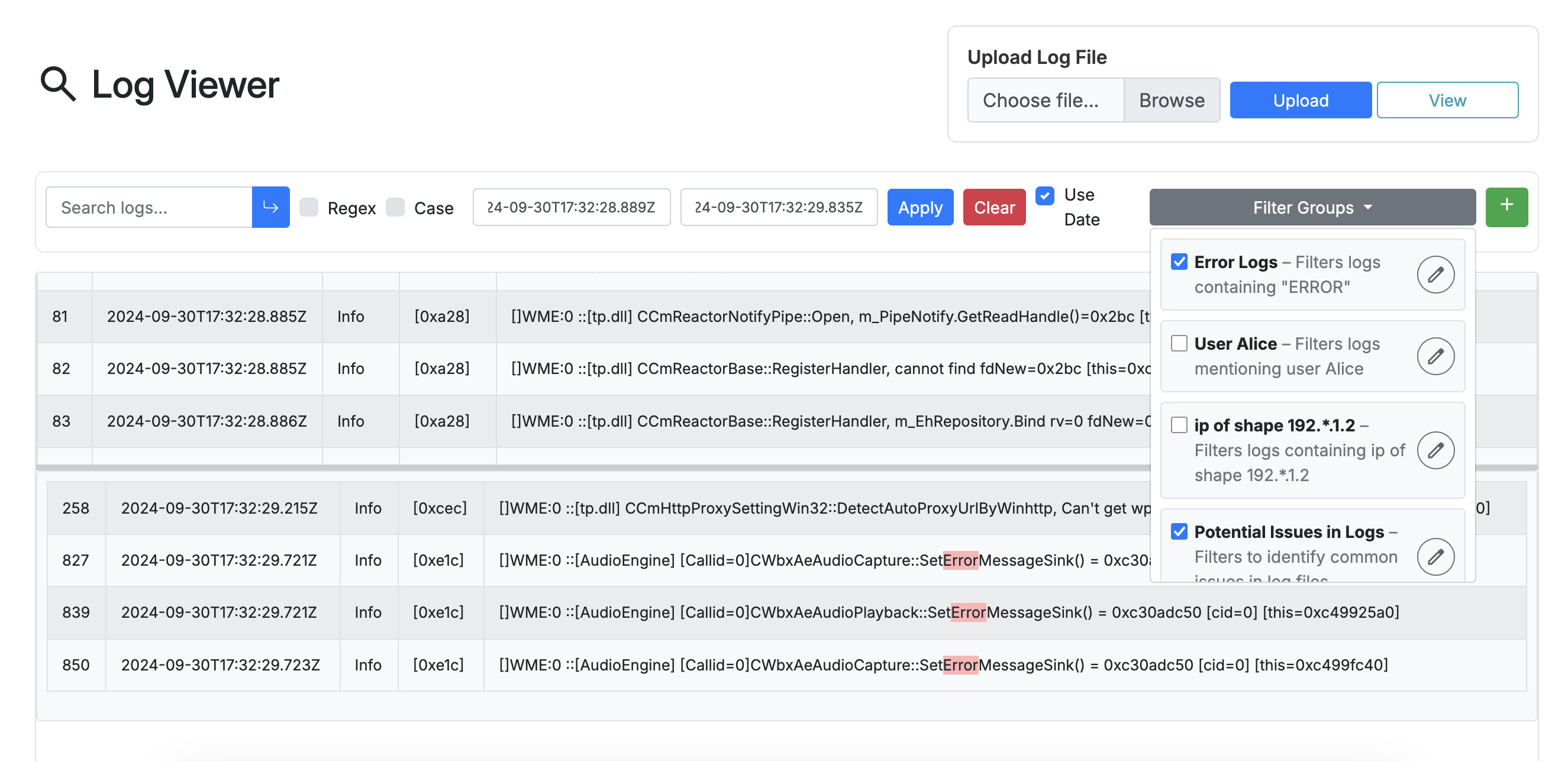Toggle the Case sensitivity checkbox
Viewport: 1568px width, 761px height.
tap(396, 207)
